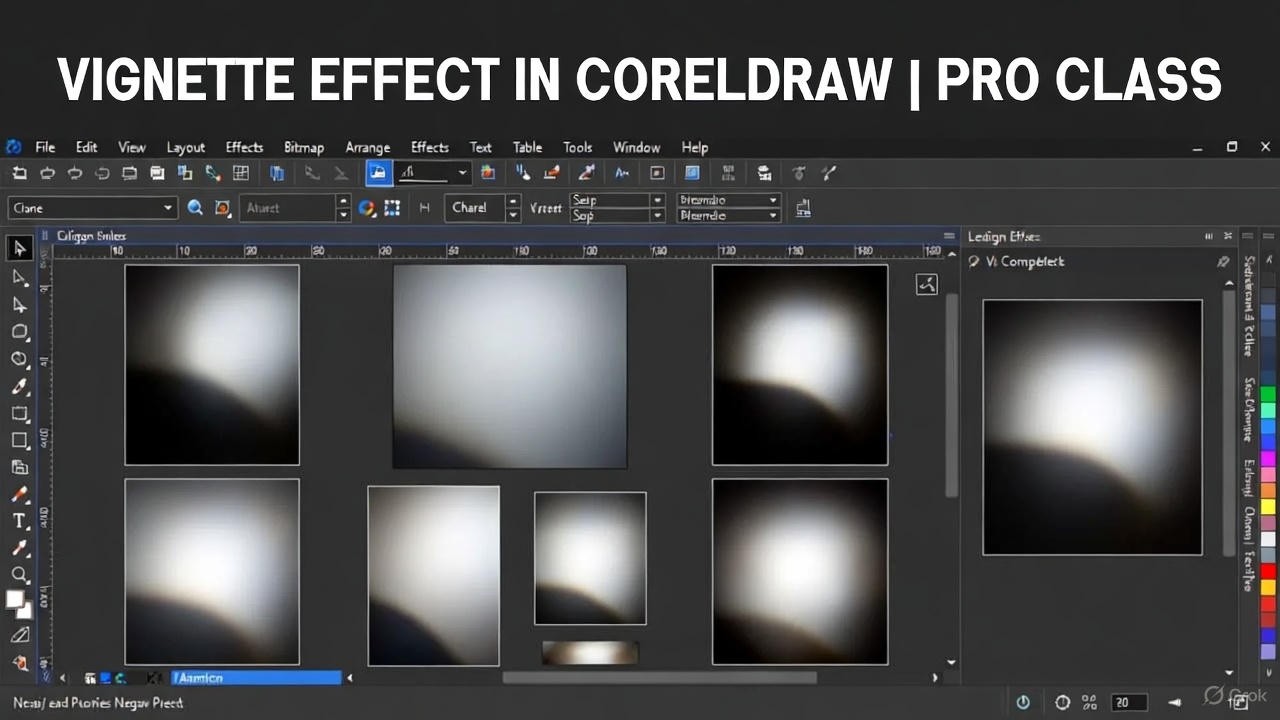This screenshot has height=720, width=1280.
Task: Open the Window menu
Action: 636,147
